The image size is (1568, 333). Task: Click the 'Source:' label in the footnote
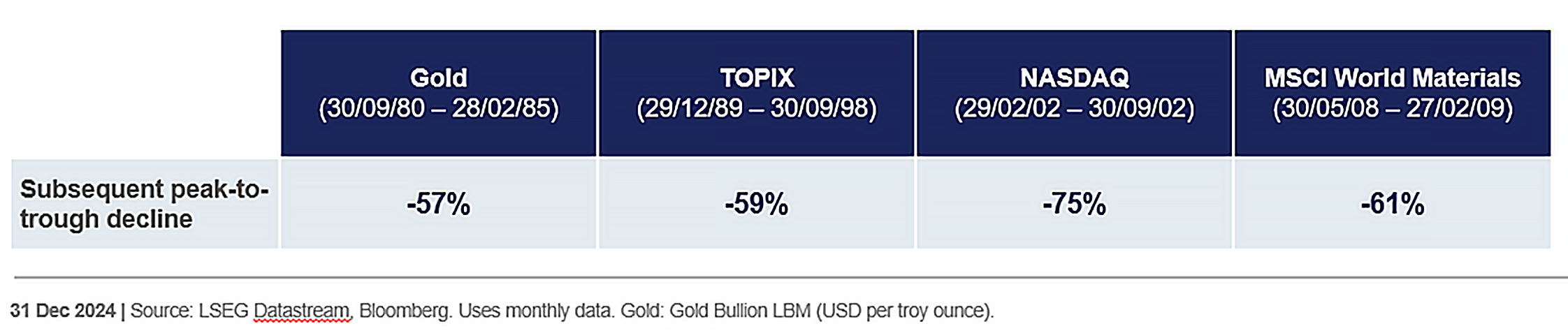pos(161,311)
